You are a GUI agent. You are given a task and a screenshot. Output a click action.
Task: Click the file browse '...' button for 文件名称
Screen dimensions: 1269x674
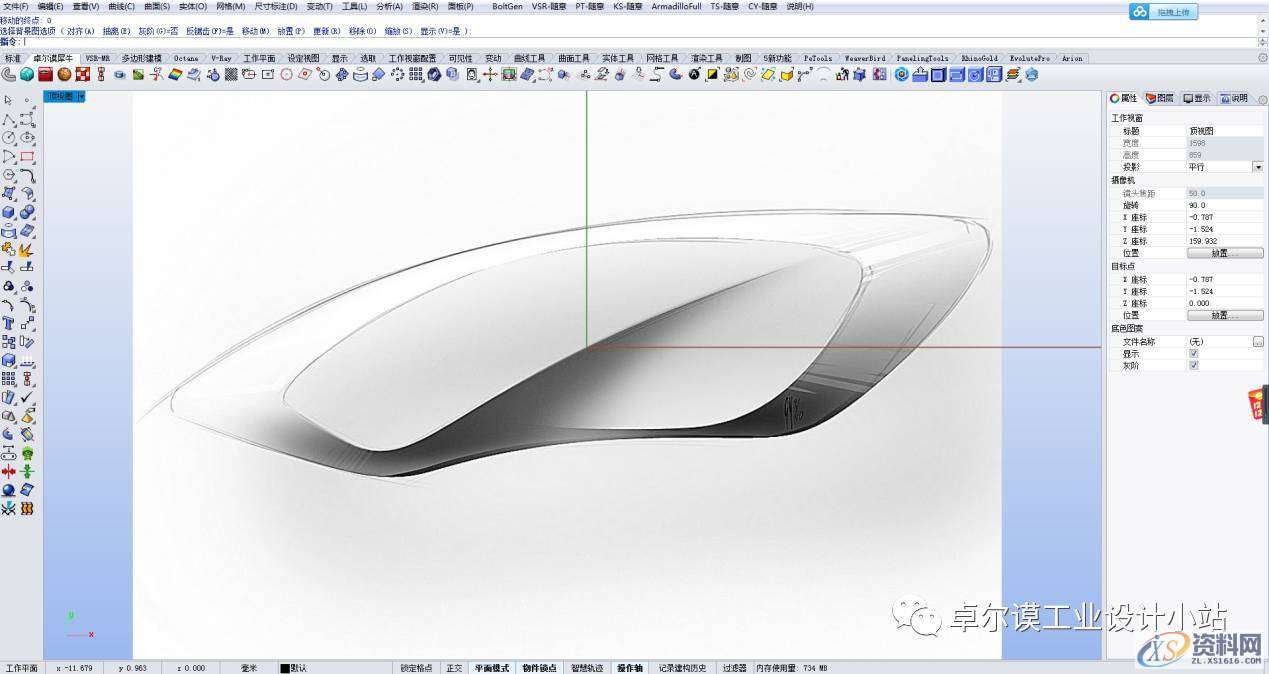pos(1257,342)
